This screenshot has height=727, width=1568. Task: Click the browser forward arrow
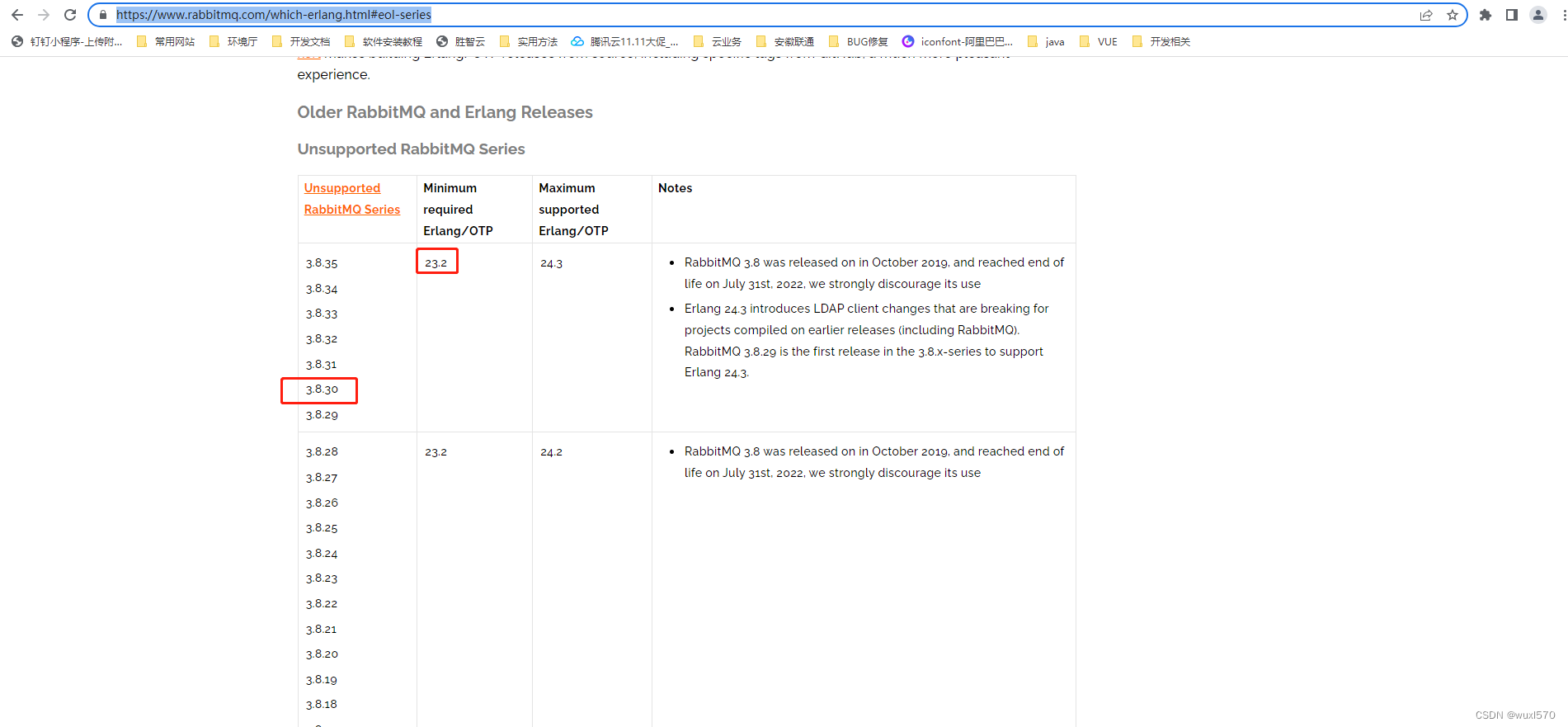click(44, 15)
